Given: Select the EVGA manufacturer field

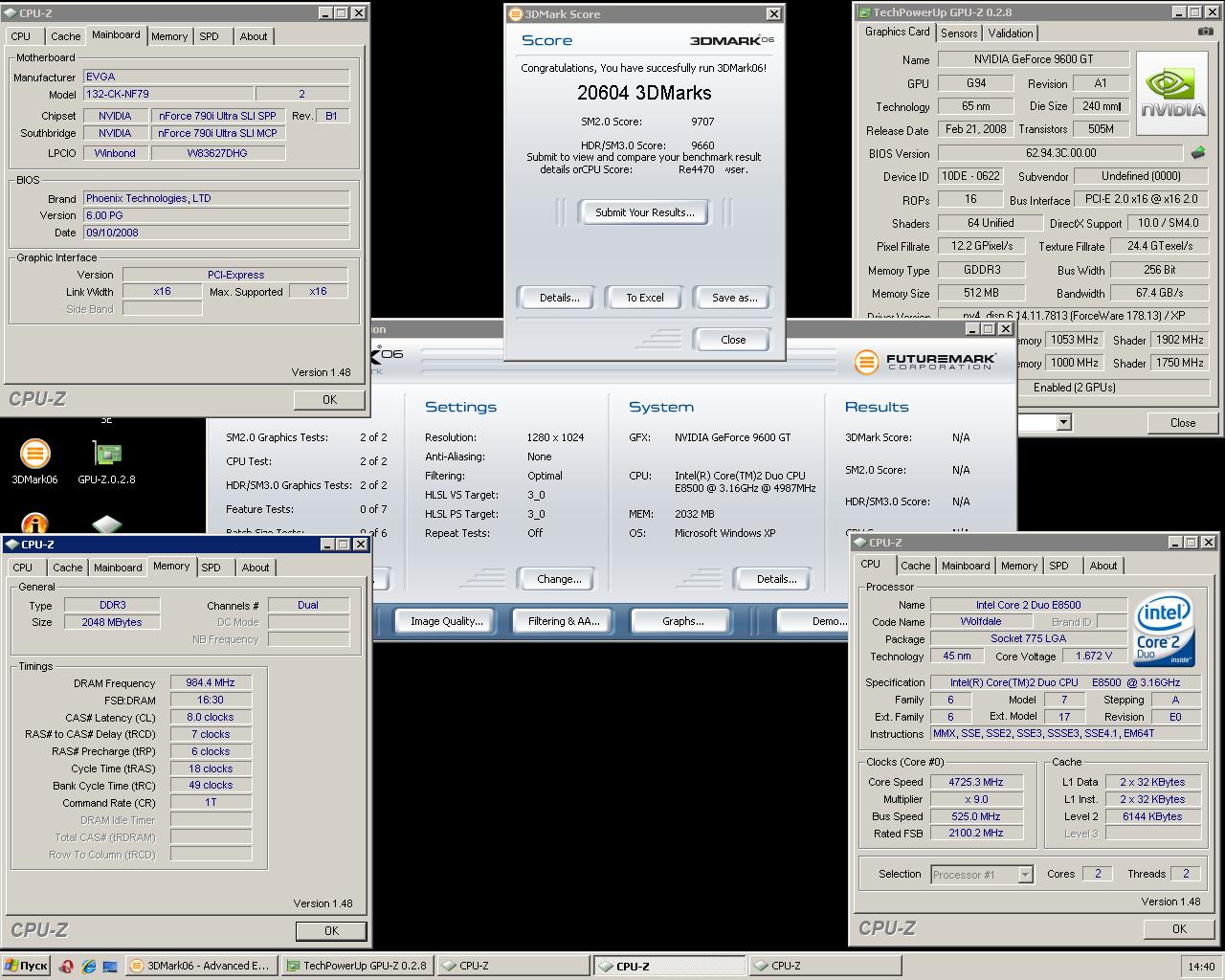Looking at the screenshot, I should (215, 77).
